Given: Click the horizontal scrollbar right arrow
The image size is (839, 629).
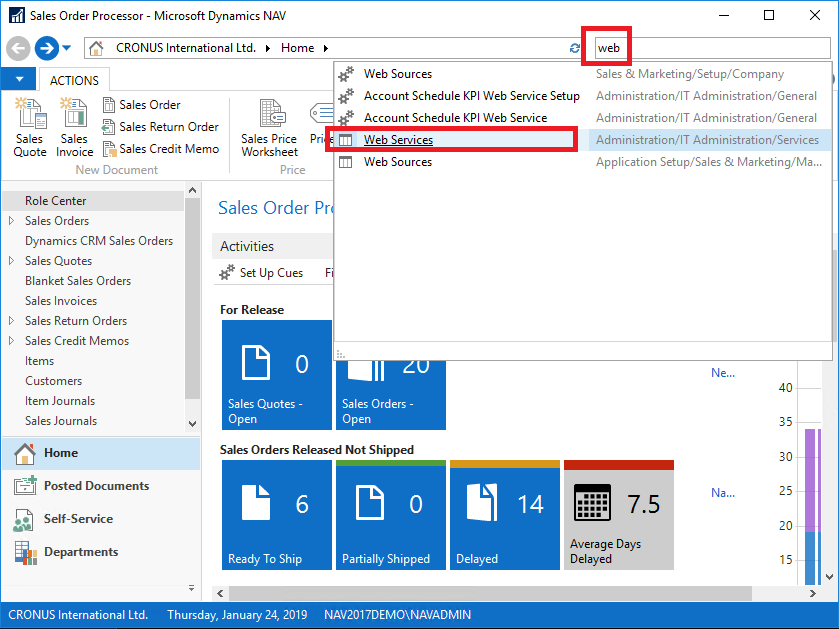Looking at the screenshot, I should pos(813,593).
